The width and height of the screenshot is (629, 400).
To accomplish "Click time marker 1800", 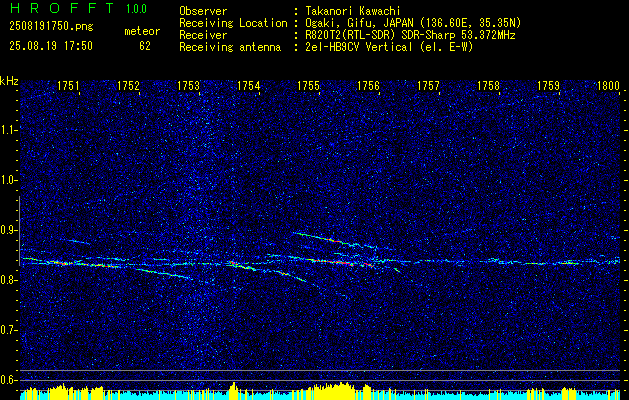I will pyautogui.click(x=609, y=85).
